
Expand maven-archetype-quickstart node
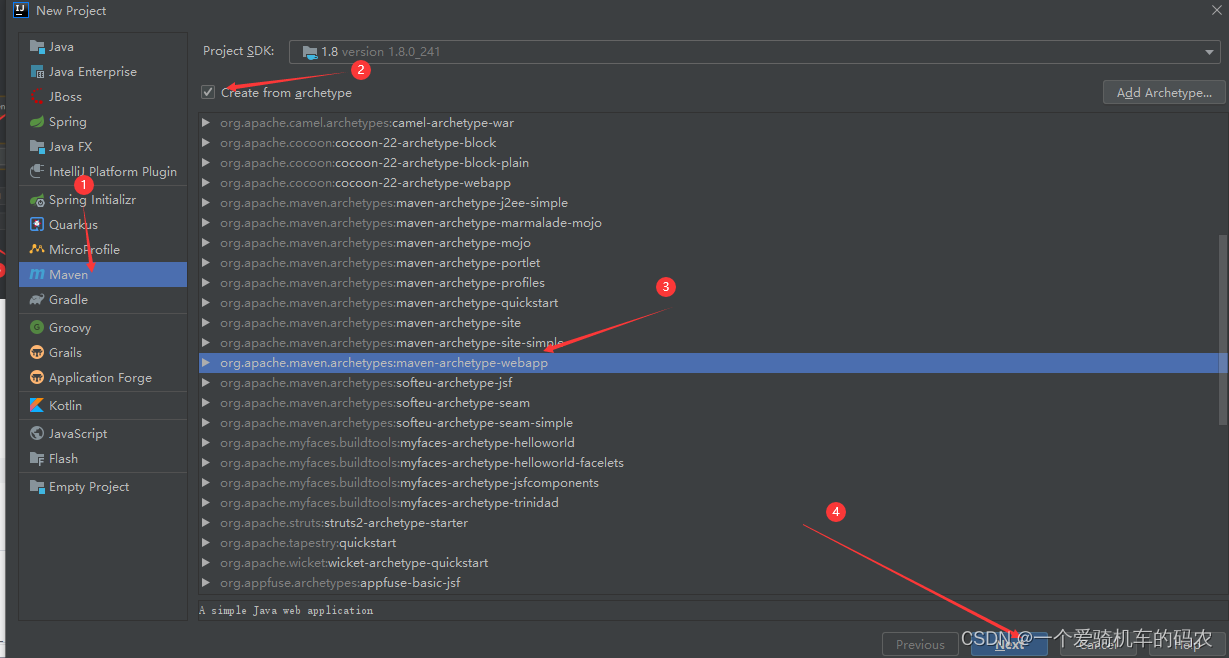[206, 303]
